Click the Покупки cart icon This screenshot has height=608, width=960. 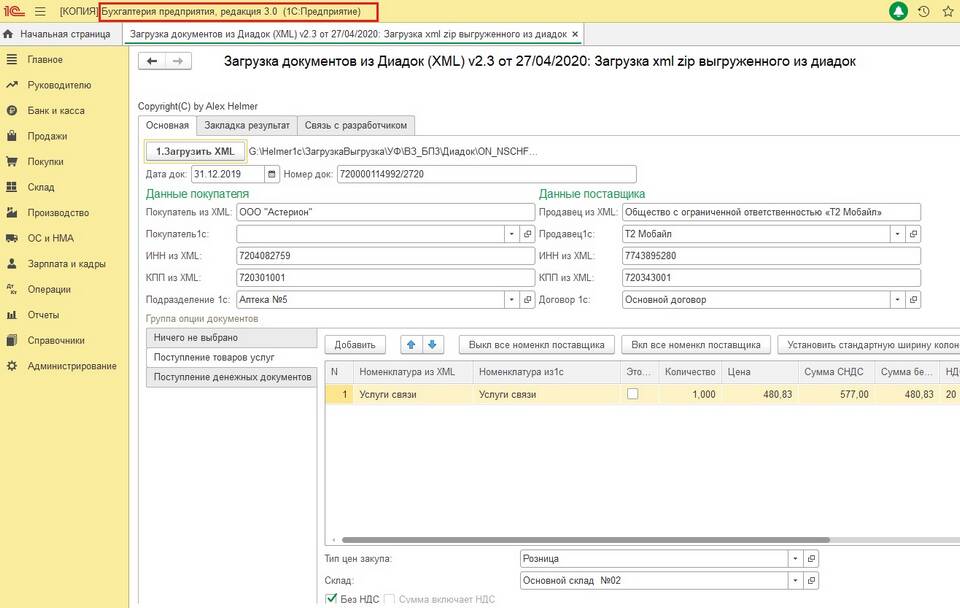click(x=12, y=162)
